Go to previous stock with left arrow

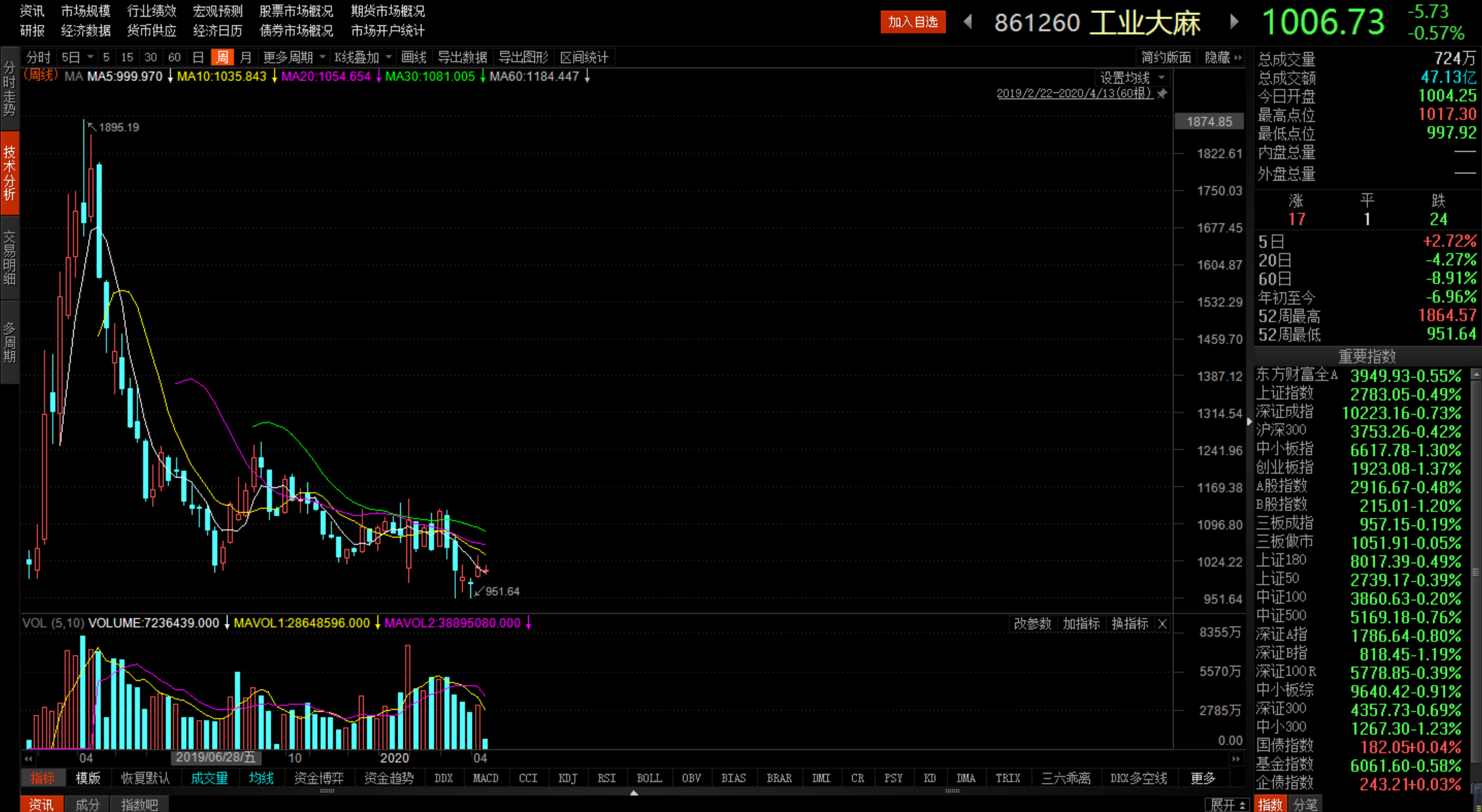click(x=968, y=22)
